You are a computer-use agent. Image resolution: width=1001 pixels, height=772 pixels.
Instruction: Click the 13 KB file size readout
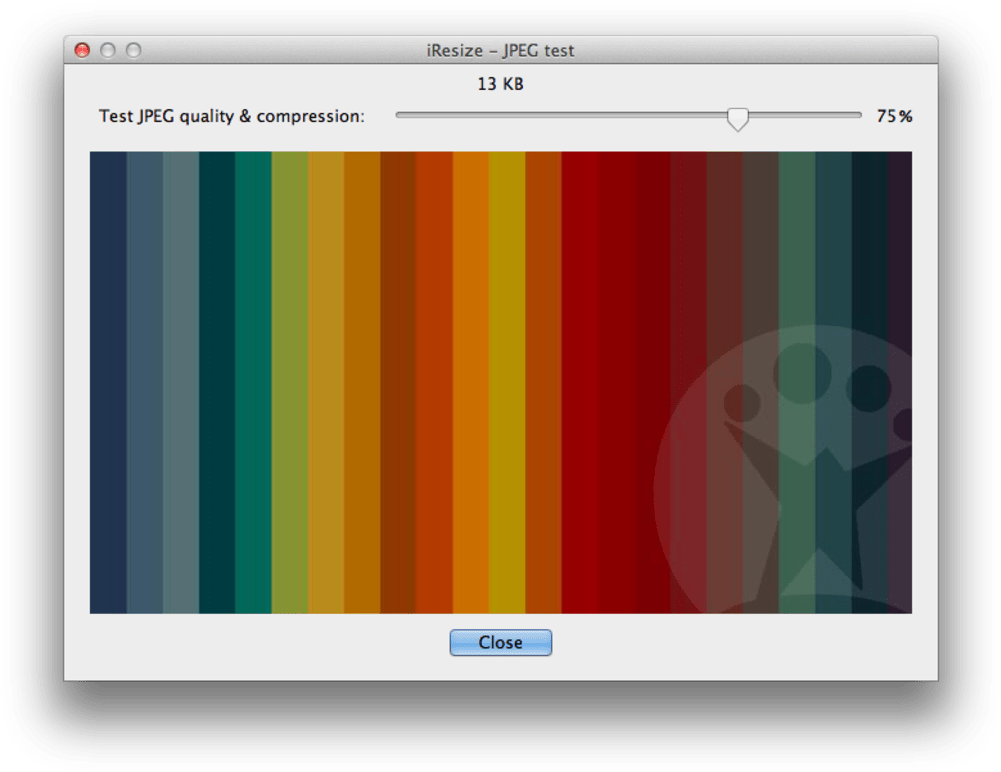click(500, 85)
